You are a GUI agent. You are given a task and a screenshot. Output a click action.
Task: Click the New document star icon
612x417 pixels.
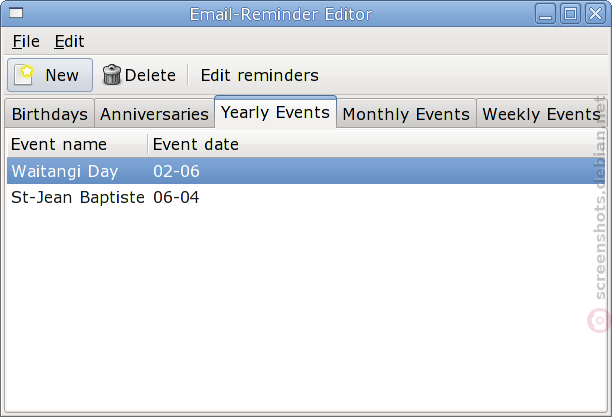coord(24,75)
